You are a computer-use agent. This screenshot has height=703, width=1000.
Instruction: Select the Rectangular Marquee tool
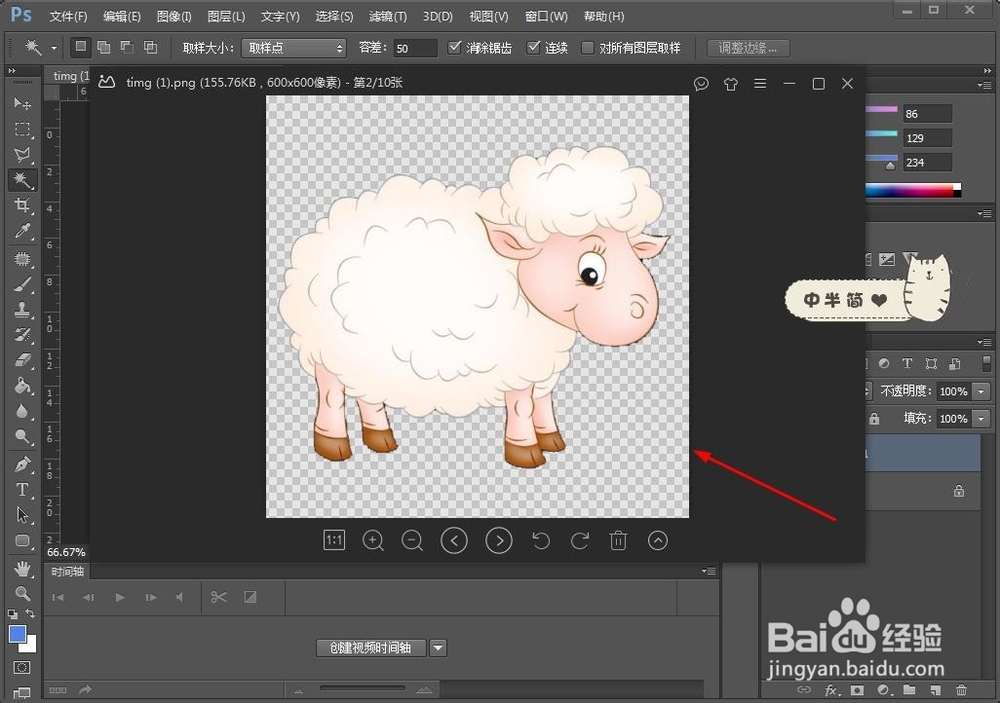[22, 130]
